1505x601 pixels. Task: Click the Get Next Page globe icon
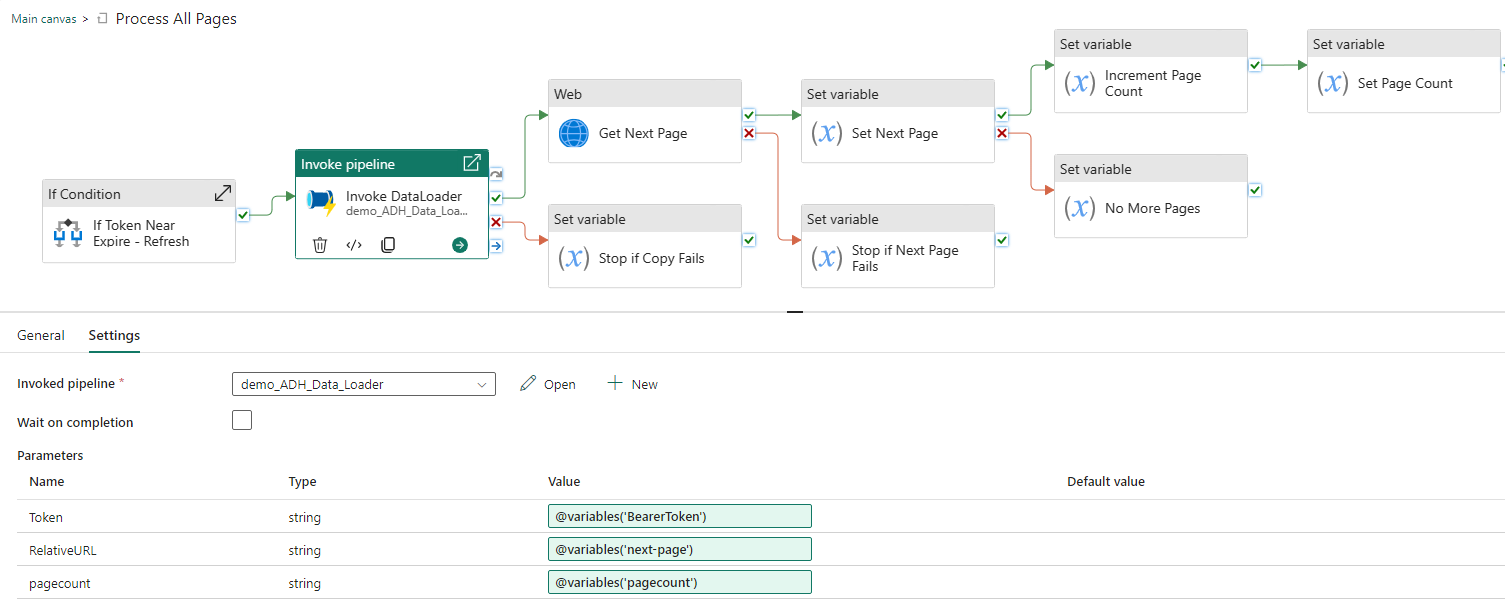pos(574,133)
